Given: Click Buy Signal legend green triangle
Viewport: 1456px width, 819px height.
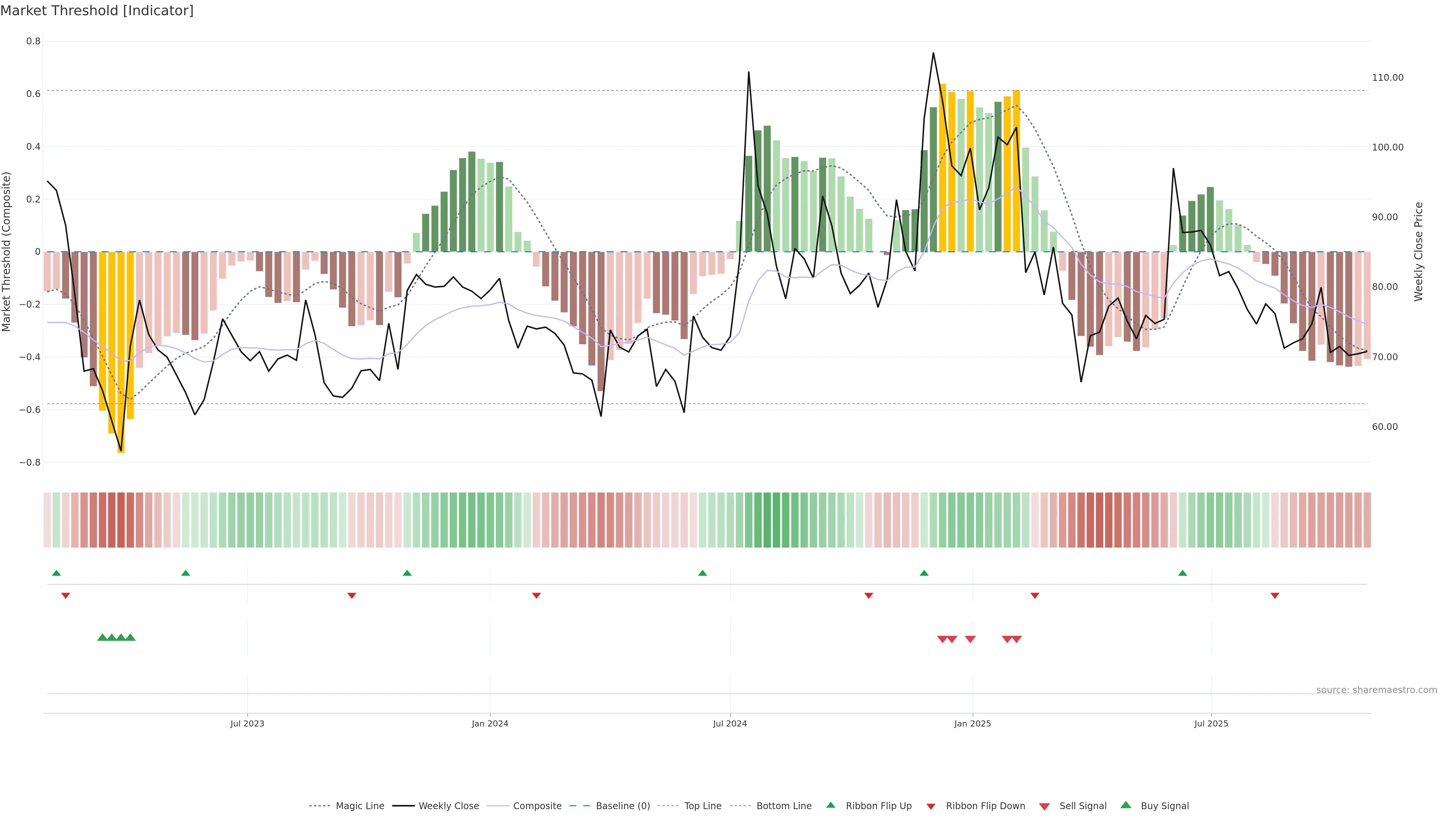Looking at the screenshot, I should [x=1125, y=805].
